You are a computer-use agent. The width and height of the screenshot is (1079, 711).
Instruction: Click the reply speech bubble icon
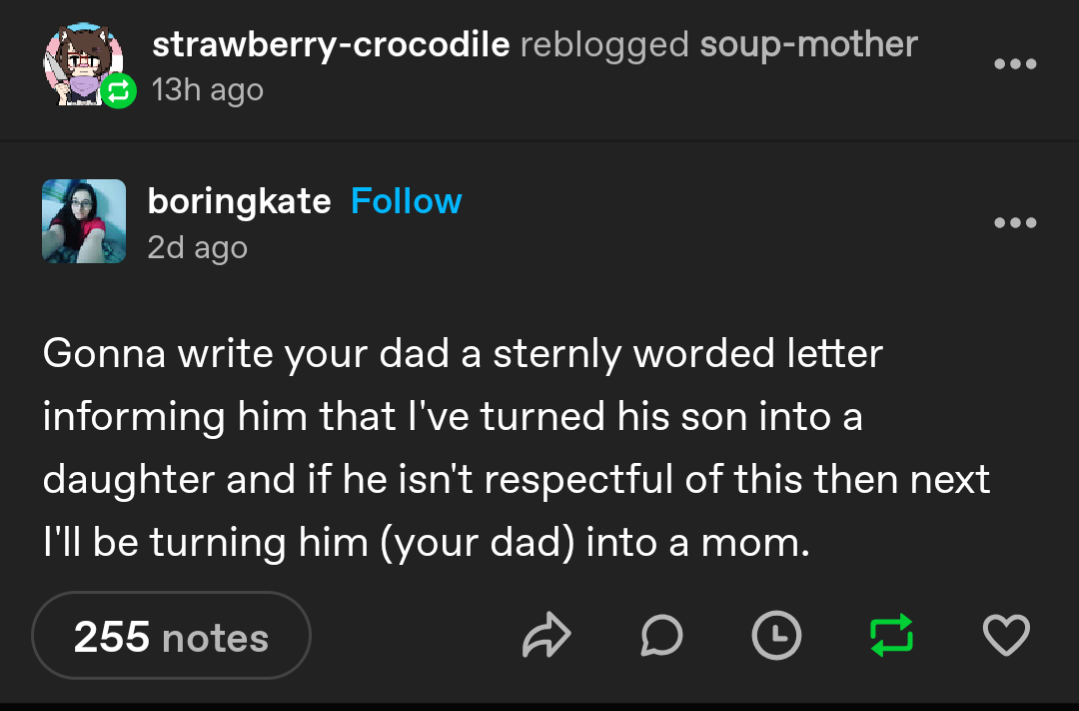(661, 637)
